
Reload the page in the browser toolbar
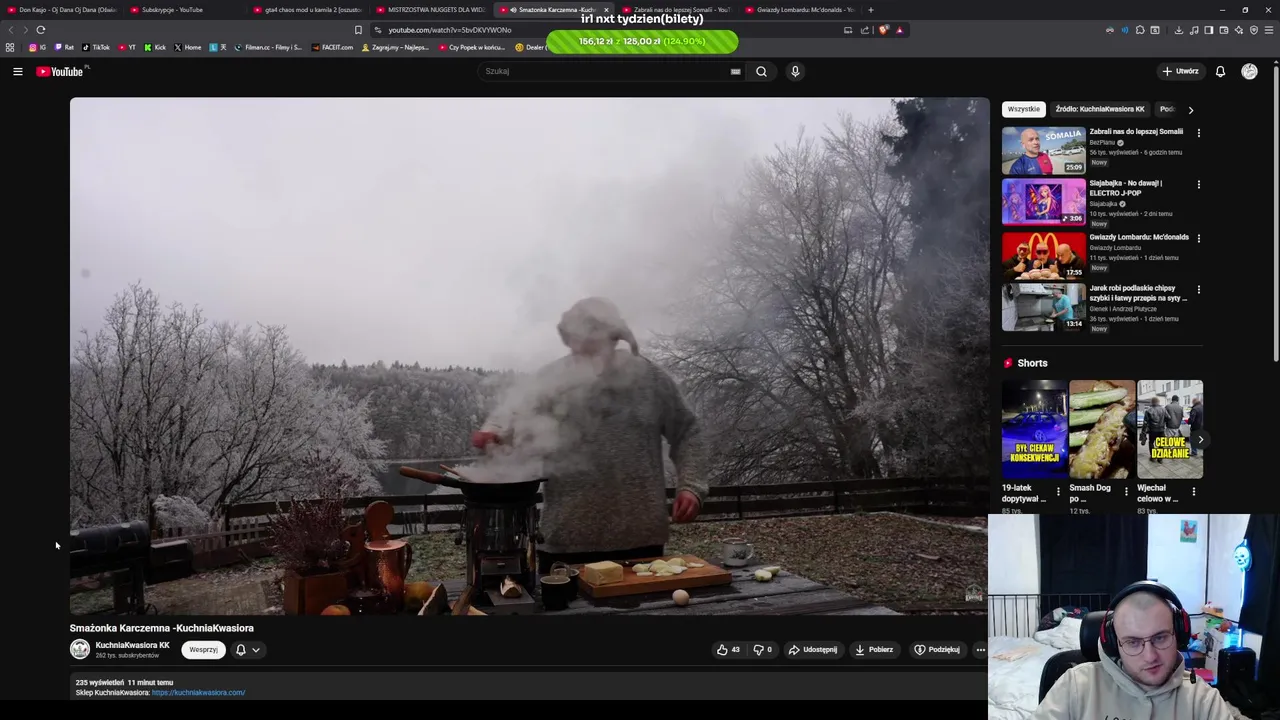[40, 30]
